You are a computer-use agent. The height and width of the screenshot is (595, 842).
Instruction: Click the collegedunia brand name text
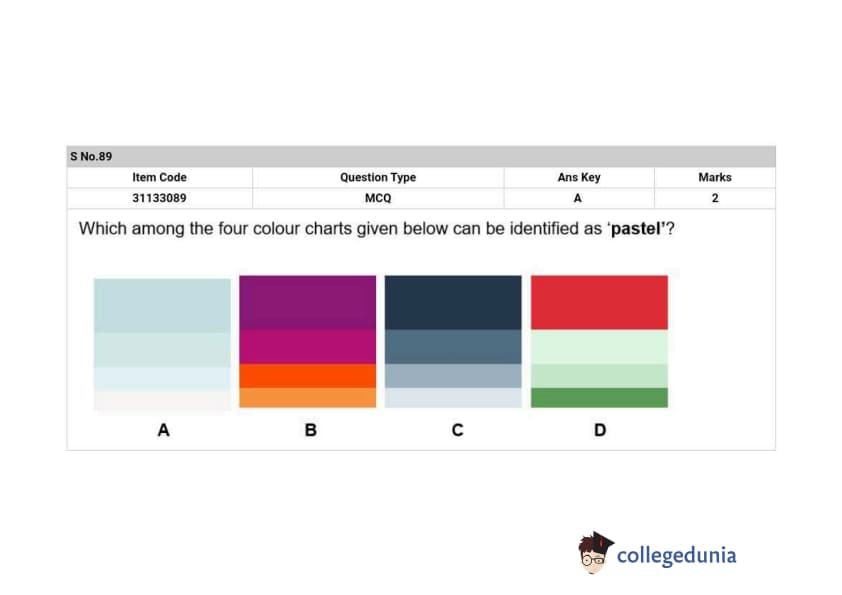click(676, 555)
